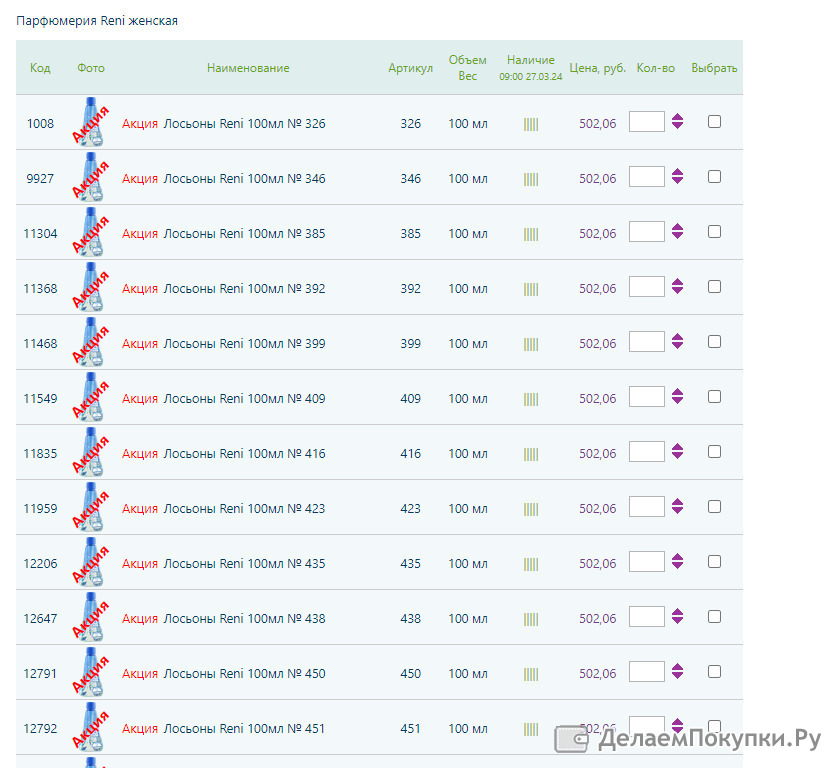Raise the quantity of lotion № 392
This screenshot has width=835, height=768.
point(677,282)
